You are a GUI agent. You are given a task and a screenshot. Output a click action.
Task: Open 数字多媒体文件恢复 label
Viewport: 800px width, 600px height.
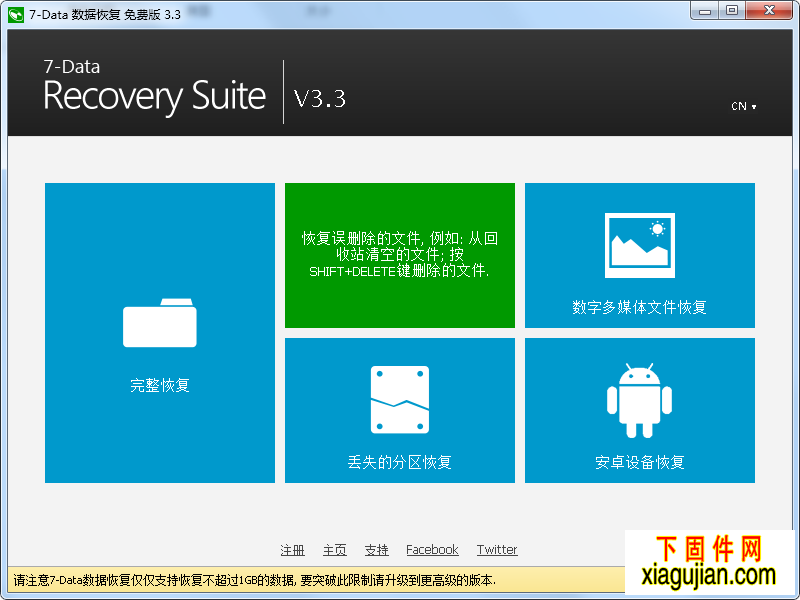(x=639, y=307)
